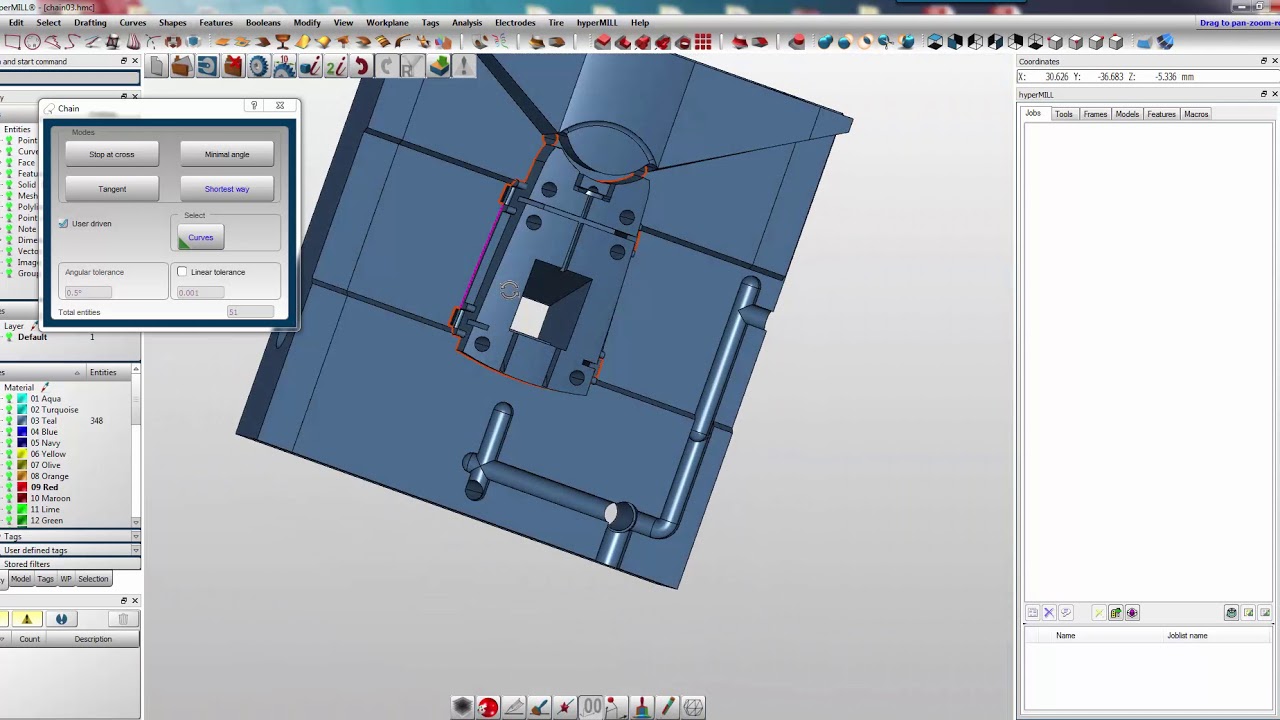Click the 11 Lime color swatch
1280x720 pixels.
point(22,509)
